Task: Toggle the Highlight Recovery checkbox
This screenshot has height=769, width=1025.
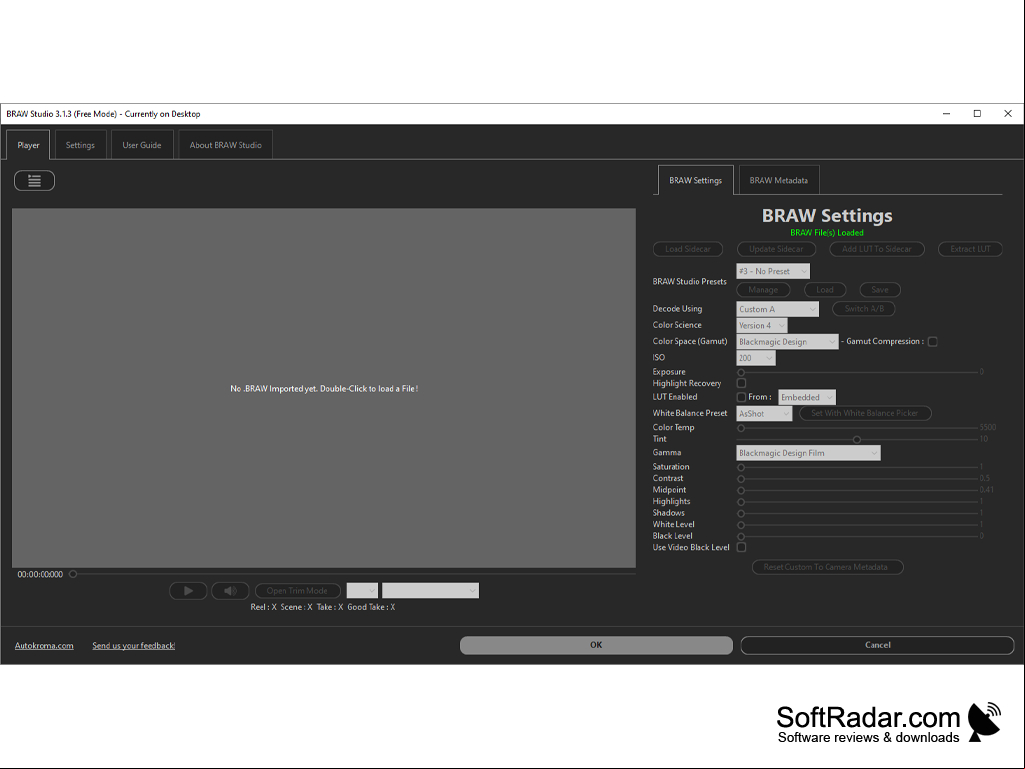Action: 741,383
